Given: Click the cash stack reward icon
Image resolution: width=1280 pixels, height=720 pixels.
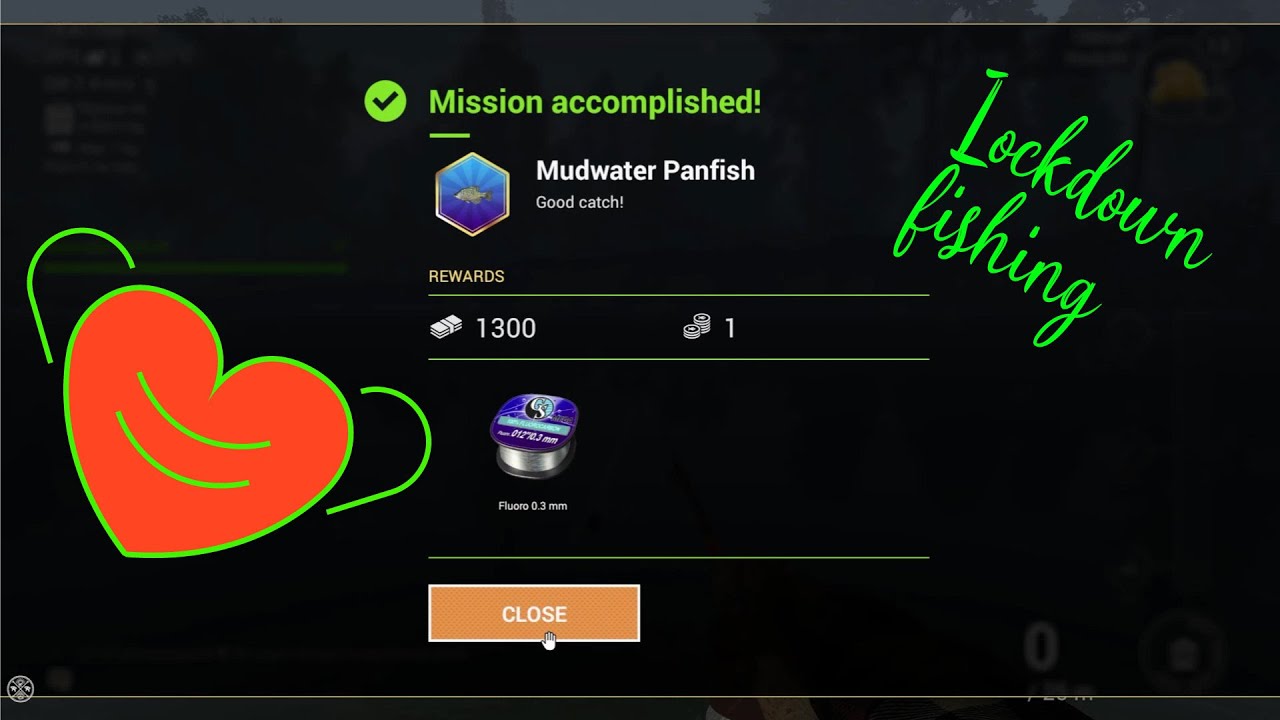Looking at the screenshot, I should tap(446, 327).
